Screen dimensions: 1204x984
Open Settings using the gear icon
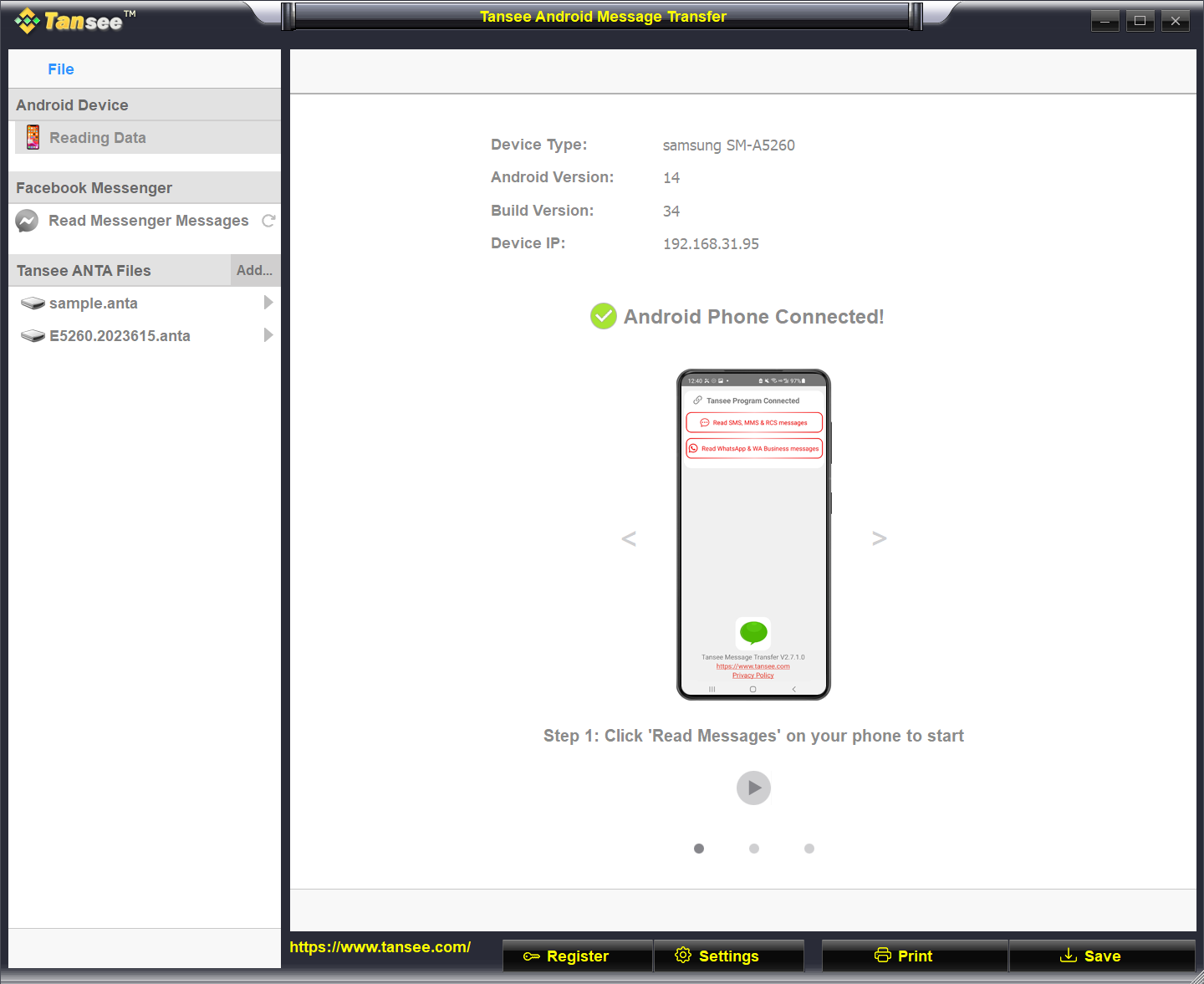[682, 955]
